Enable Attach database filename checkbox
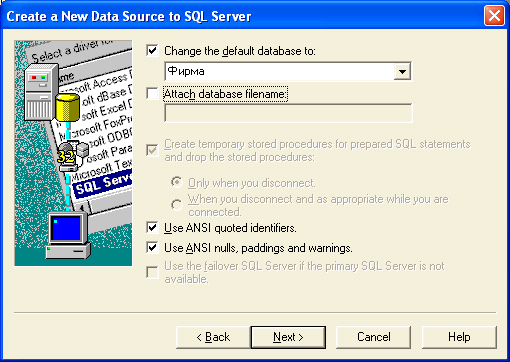This screenshot has width=510, height=362. (152, 94)
